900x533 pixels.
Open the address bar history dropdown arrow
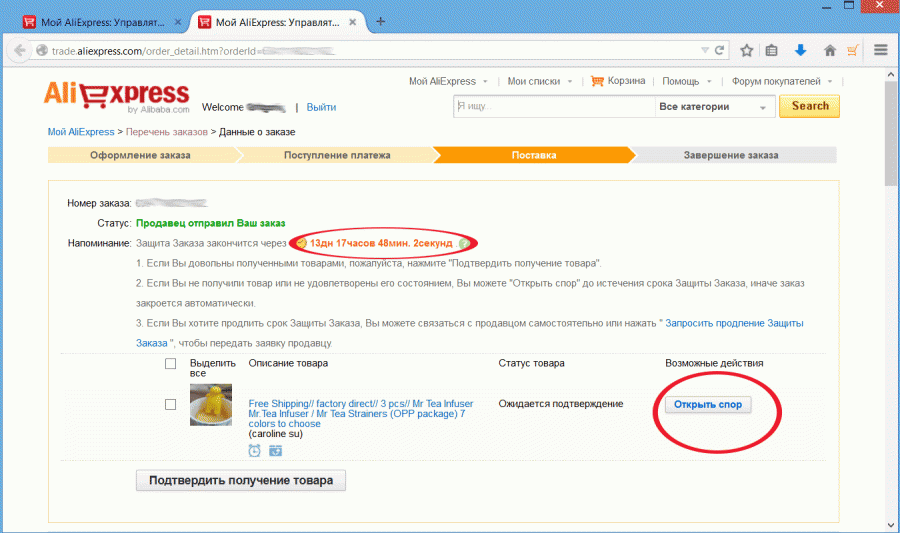[x=705, y=50]
